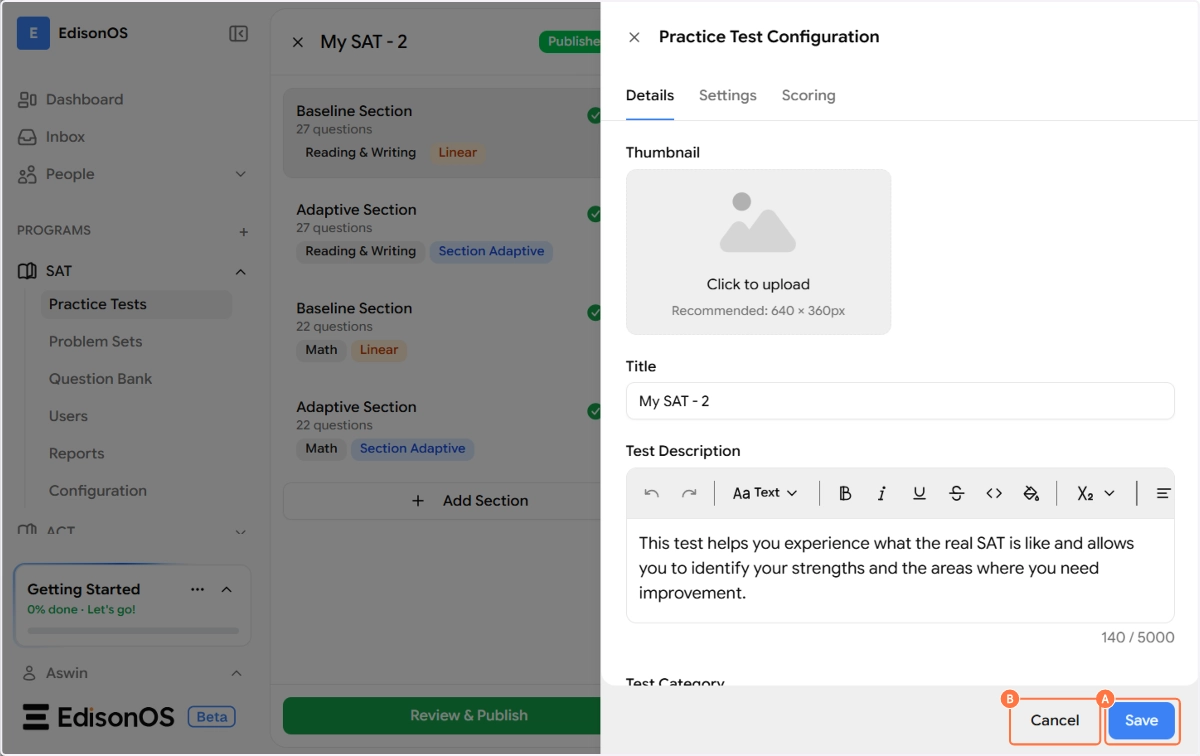
Task: Expand the People menu
Action: (240, 175)
